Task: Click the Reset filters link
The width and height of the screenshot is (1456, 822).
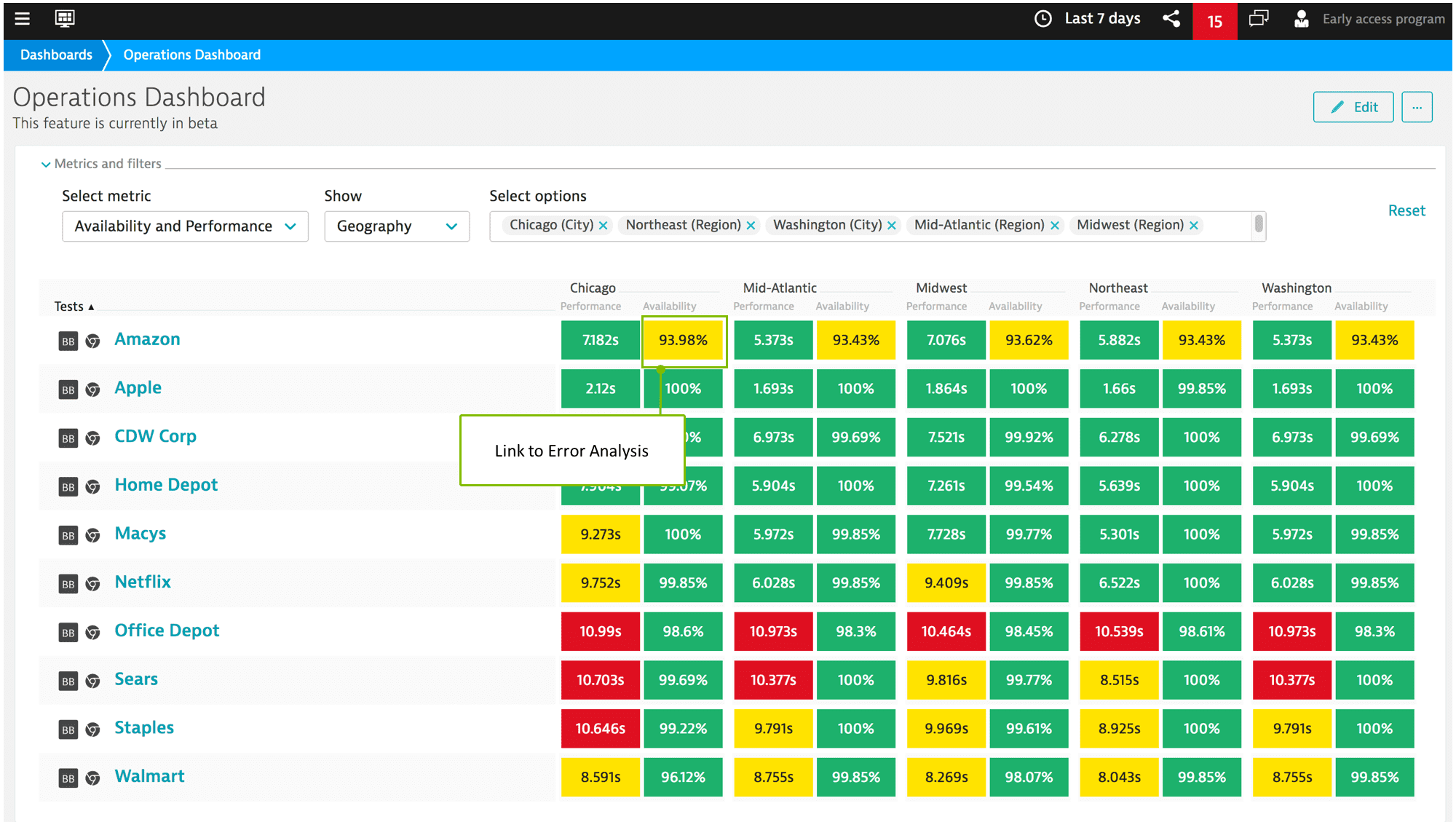Action: (x=1406, y=210)
